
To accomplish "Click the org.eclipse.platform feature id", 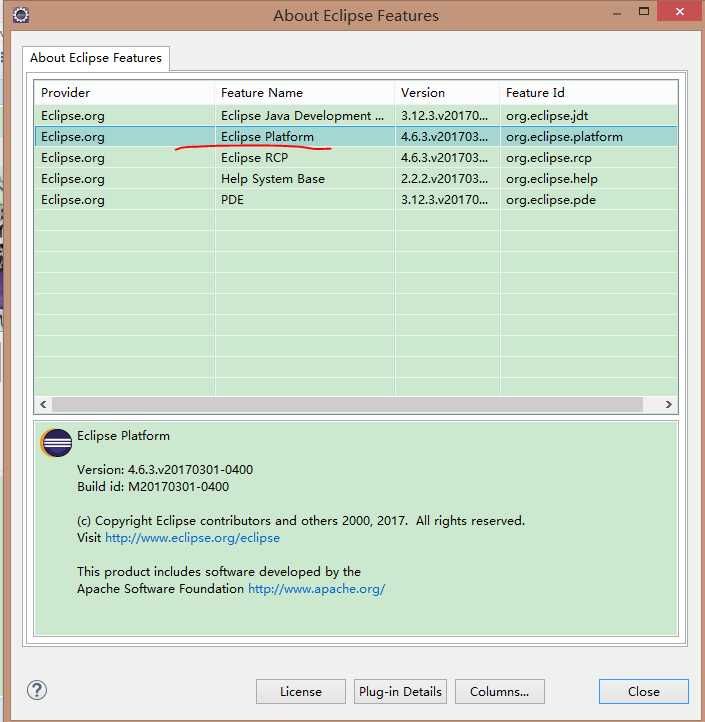I will [x=564, y=137].
